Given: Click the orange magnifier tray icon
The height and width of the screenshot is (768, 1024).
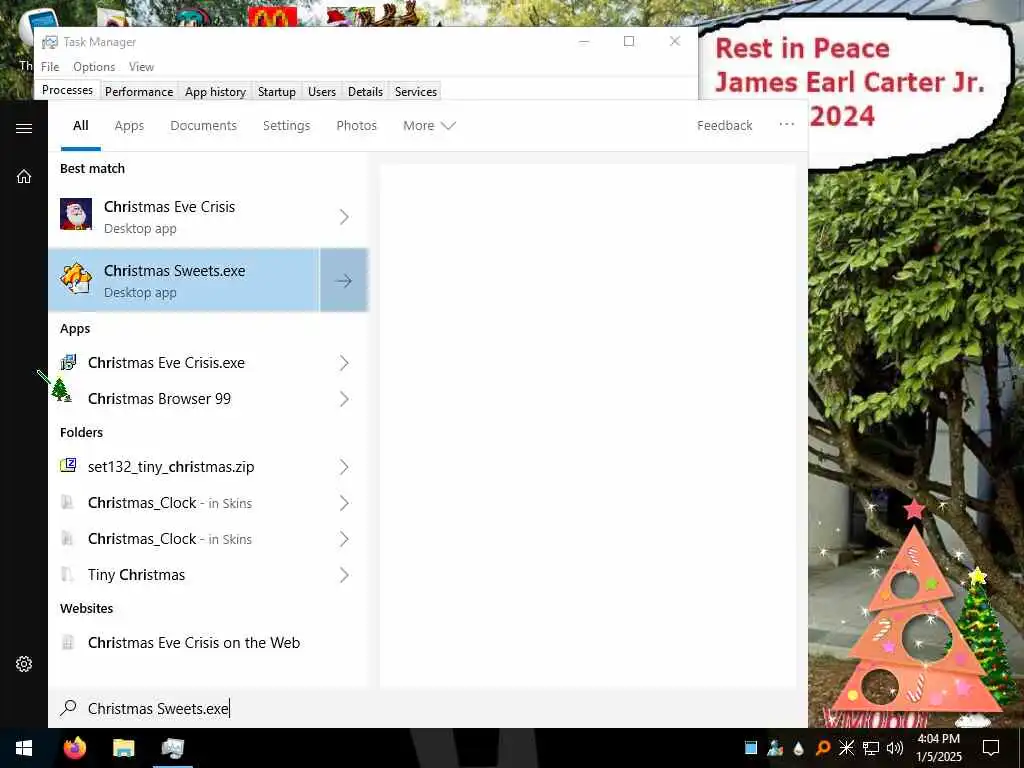Looking at the screenshot, I should (823, 748).
